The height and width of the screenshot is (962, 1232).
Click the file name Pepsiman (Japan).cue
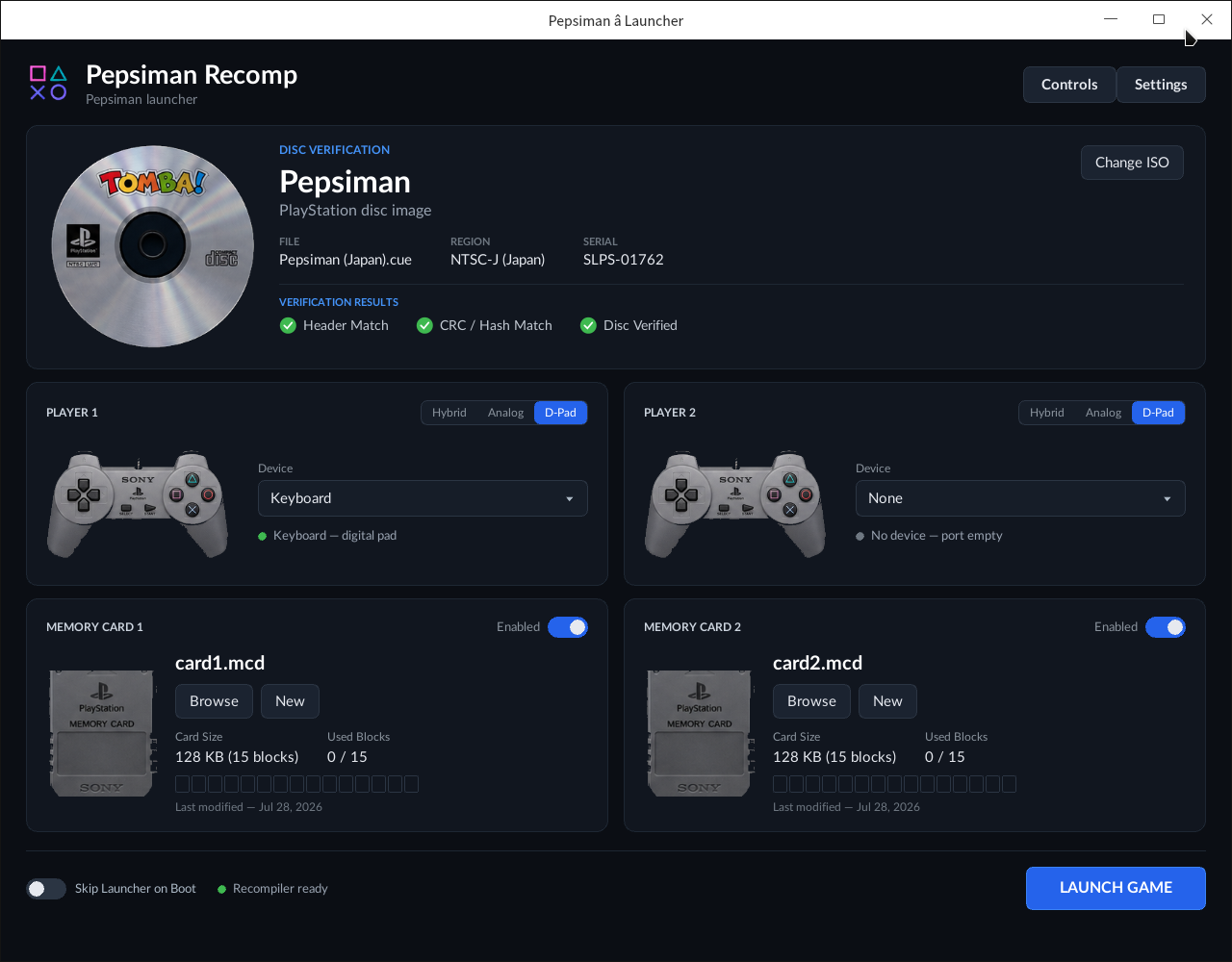pos(346,260)
